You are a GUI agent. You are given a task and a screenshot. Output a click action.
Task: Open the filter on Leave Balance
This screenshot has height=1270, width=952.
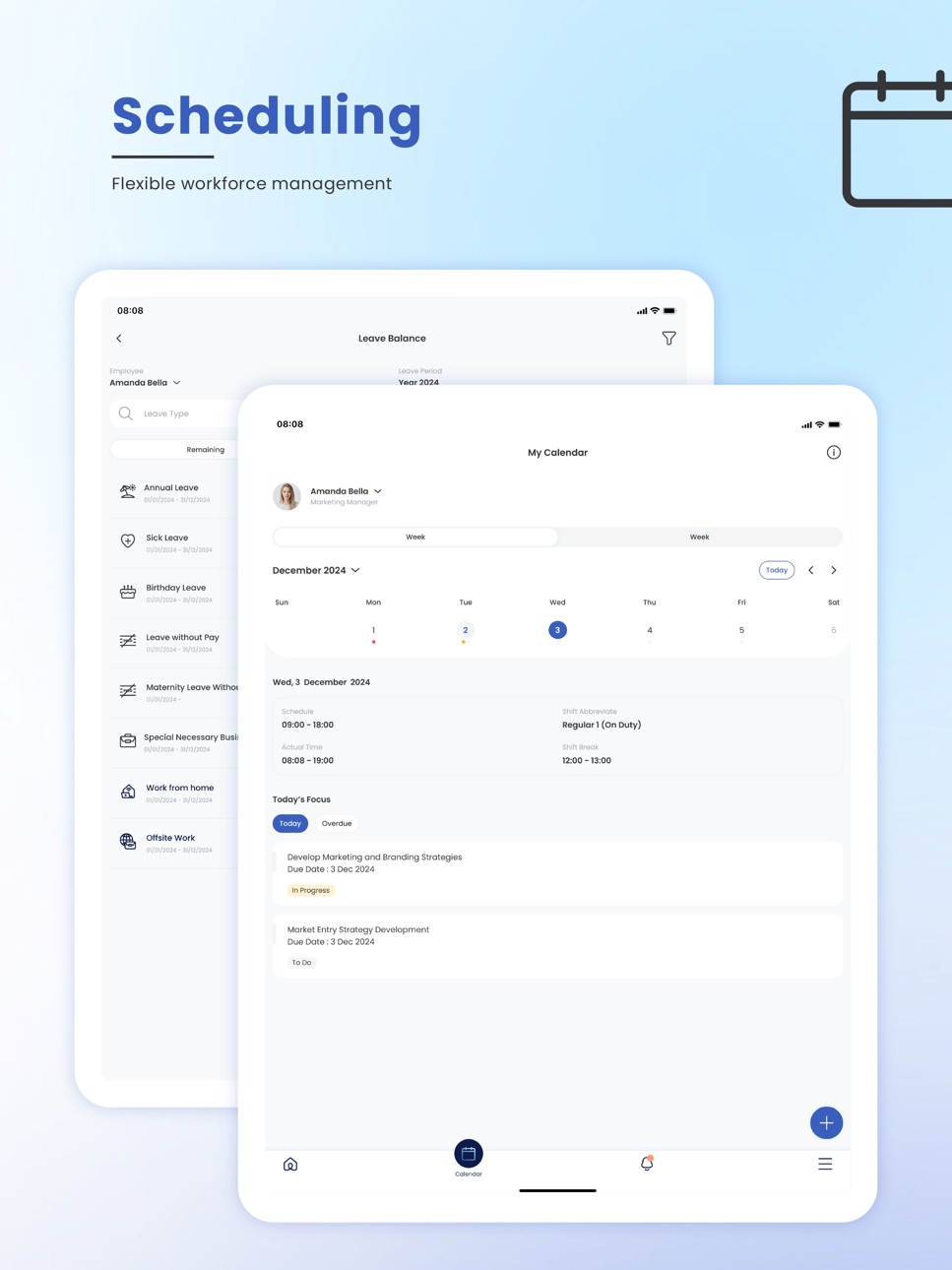pos(668,339)
